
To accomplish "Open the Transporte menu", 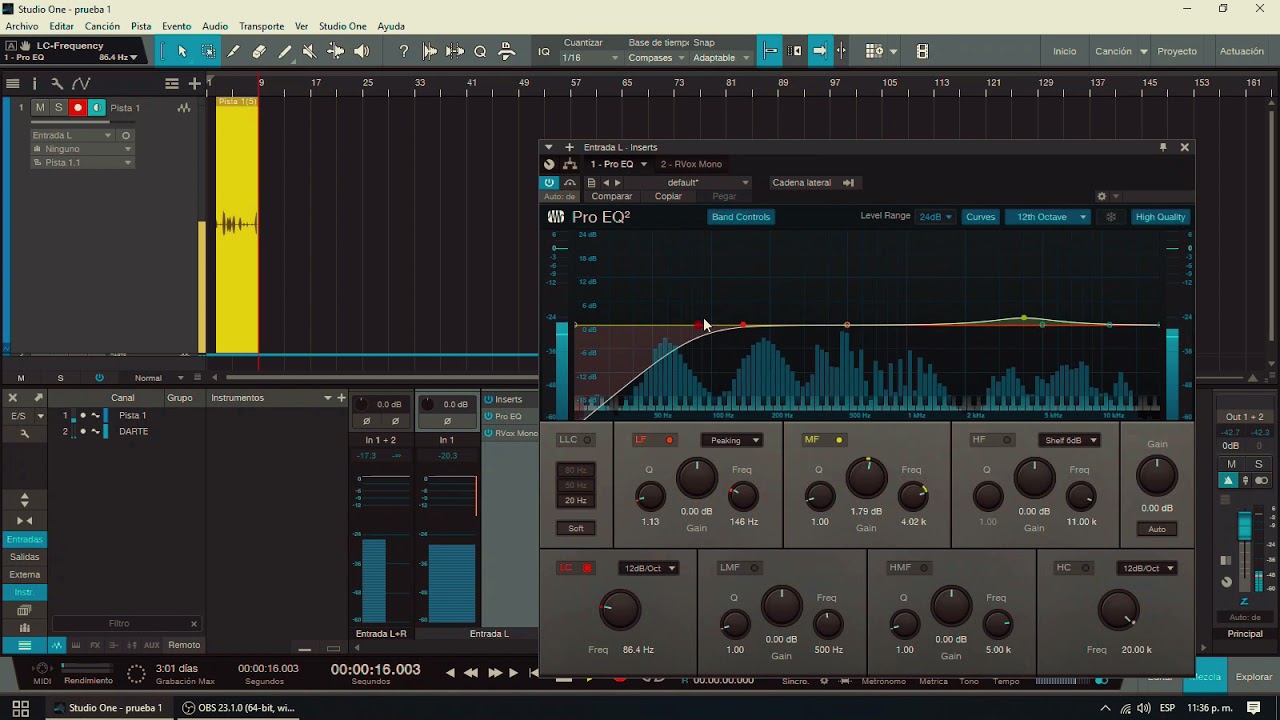I will [x=261, y=26].
